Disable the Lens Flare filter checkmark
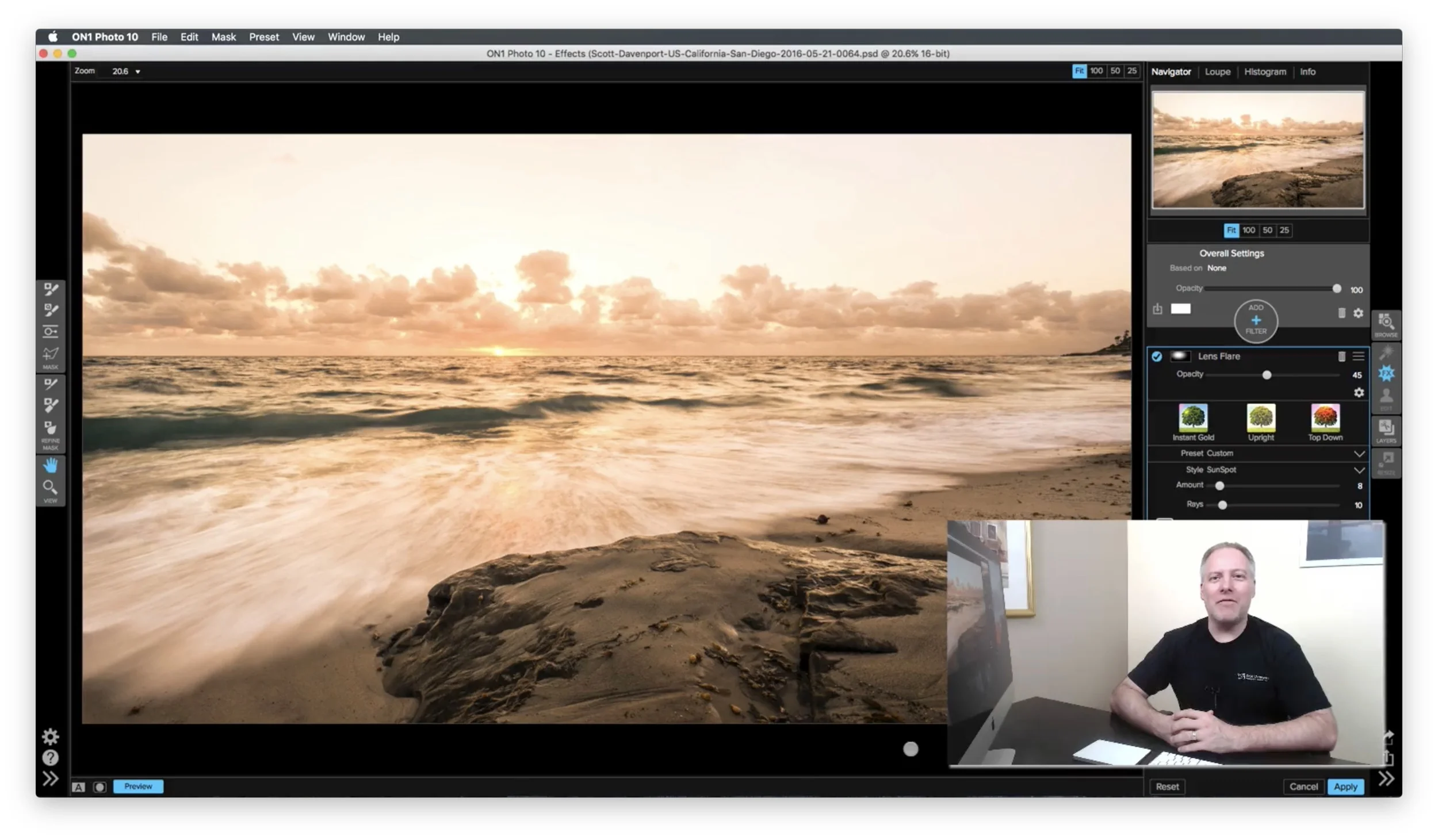 1157,356
